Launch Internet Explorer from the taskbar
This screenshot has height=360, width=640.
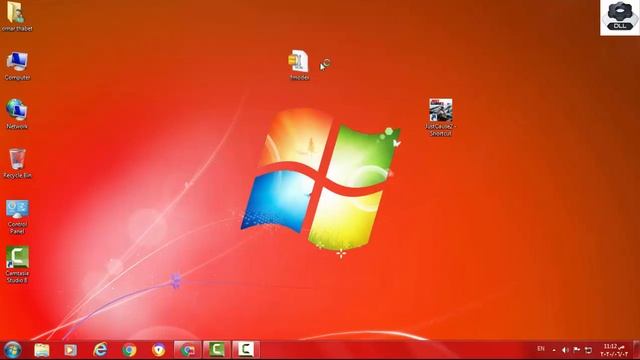tap(100, 350)
